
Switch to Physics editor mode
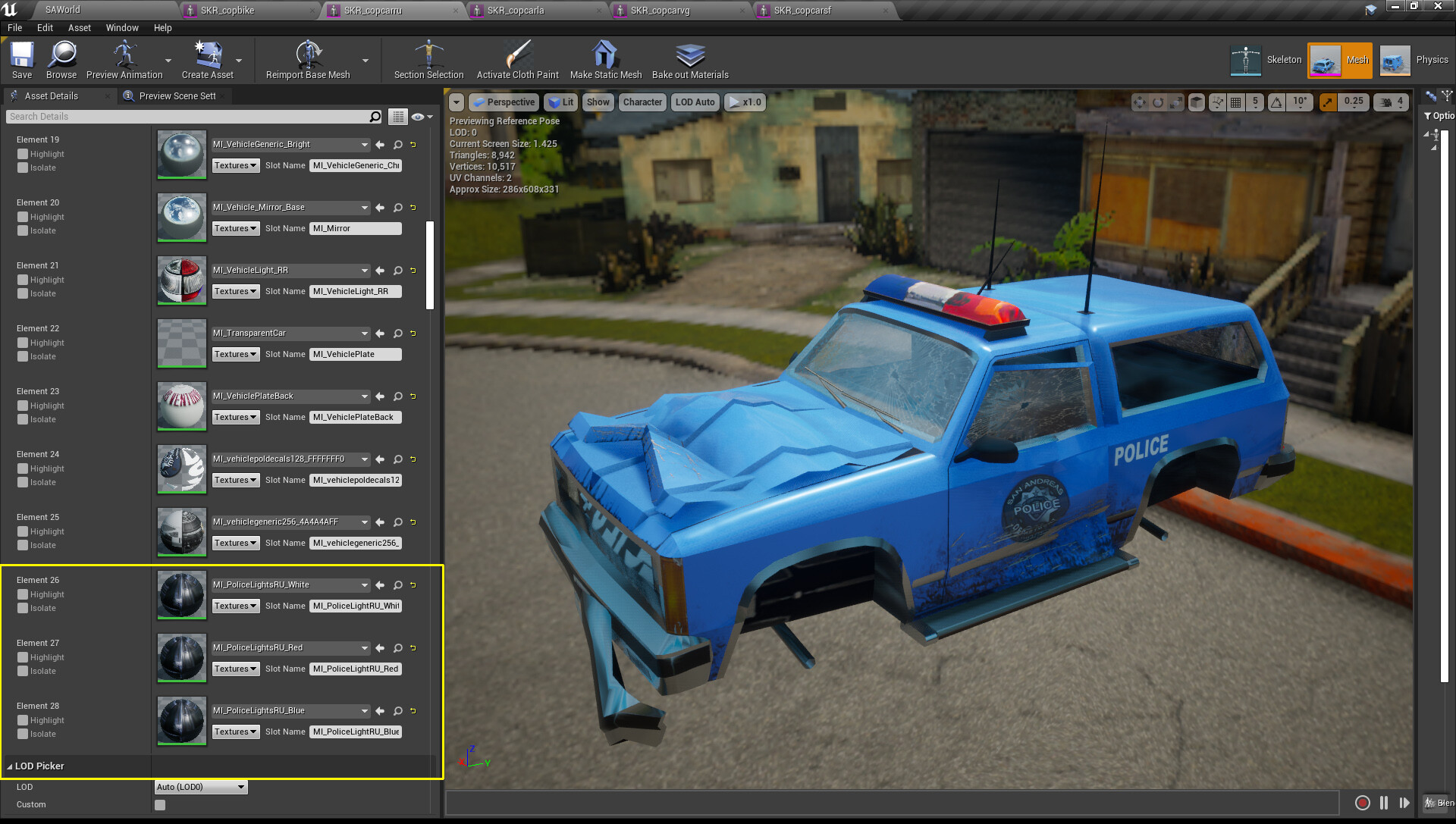[x=1414, y=60]
